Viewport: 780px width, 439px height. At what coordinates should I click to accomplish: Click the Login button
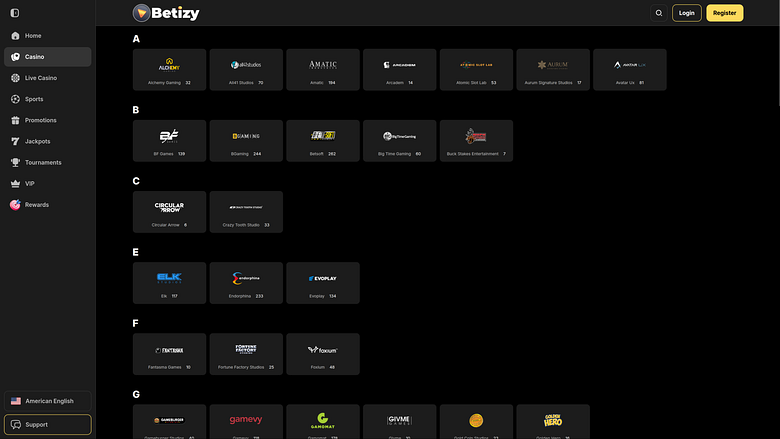(686, 13)
